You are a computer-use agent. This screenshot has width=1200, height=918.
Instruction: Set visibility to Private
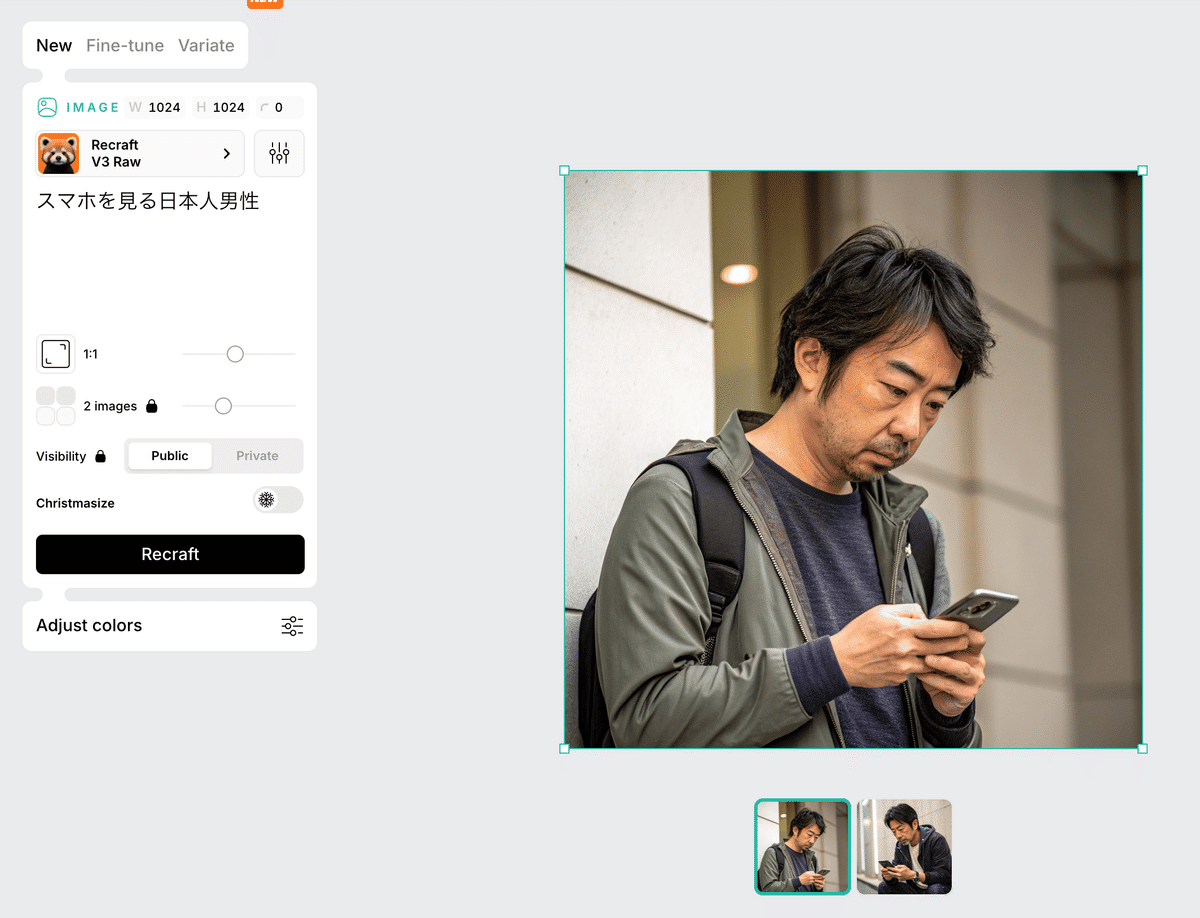(257, 456)
